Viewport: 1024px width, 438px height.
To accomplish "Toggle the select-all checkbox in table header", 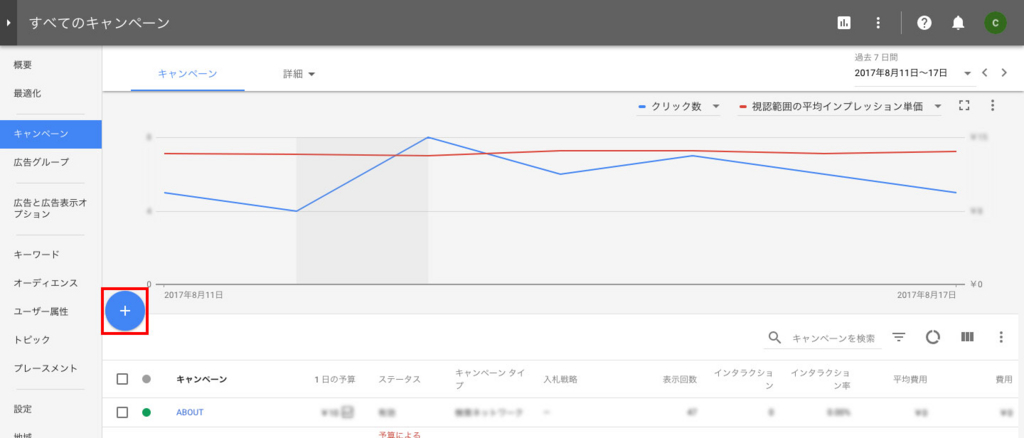I will tap(122, 379).
